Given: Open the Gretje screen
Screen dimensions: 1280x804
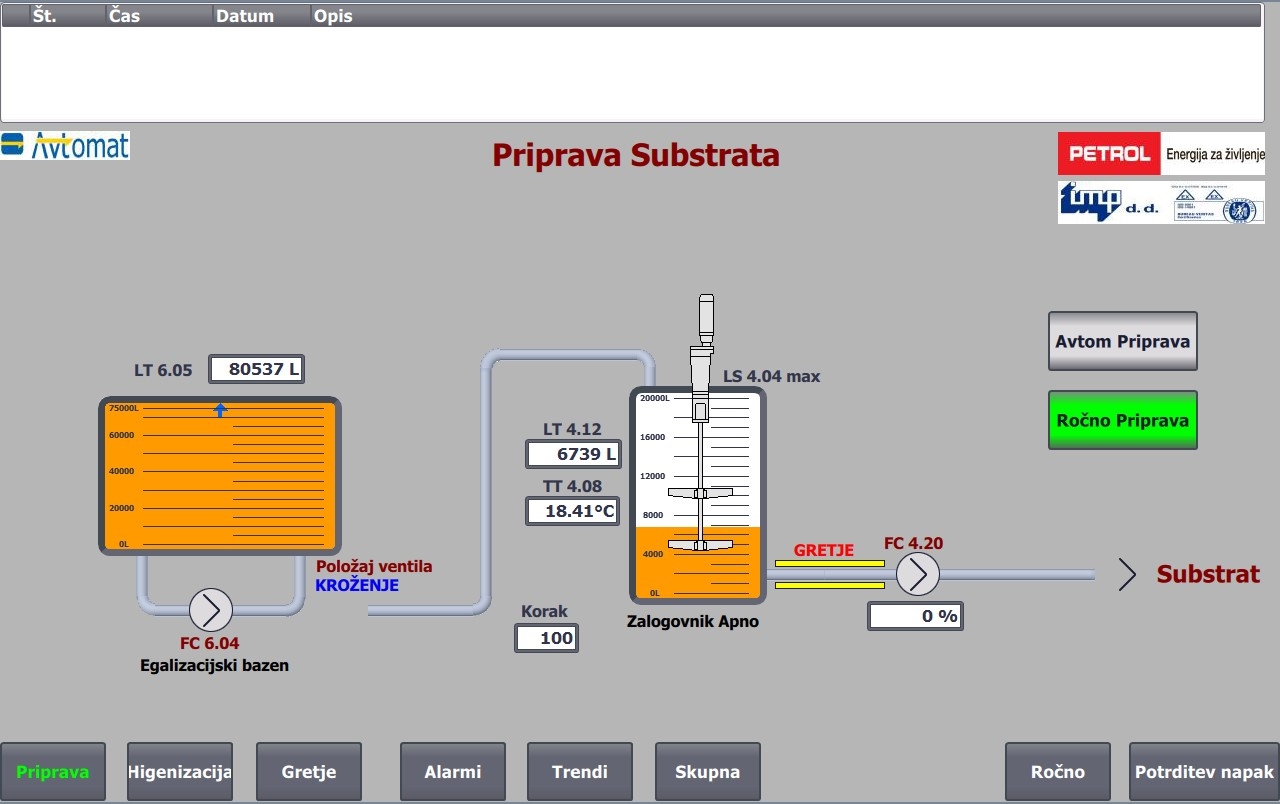Looking at the screenshot, I should click(308, 772).
